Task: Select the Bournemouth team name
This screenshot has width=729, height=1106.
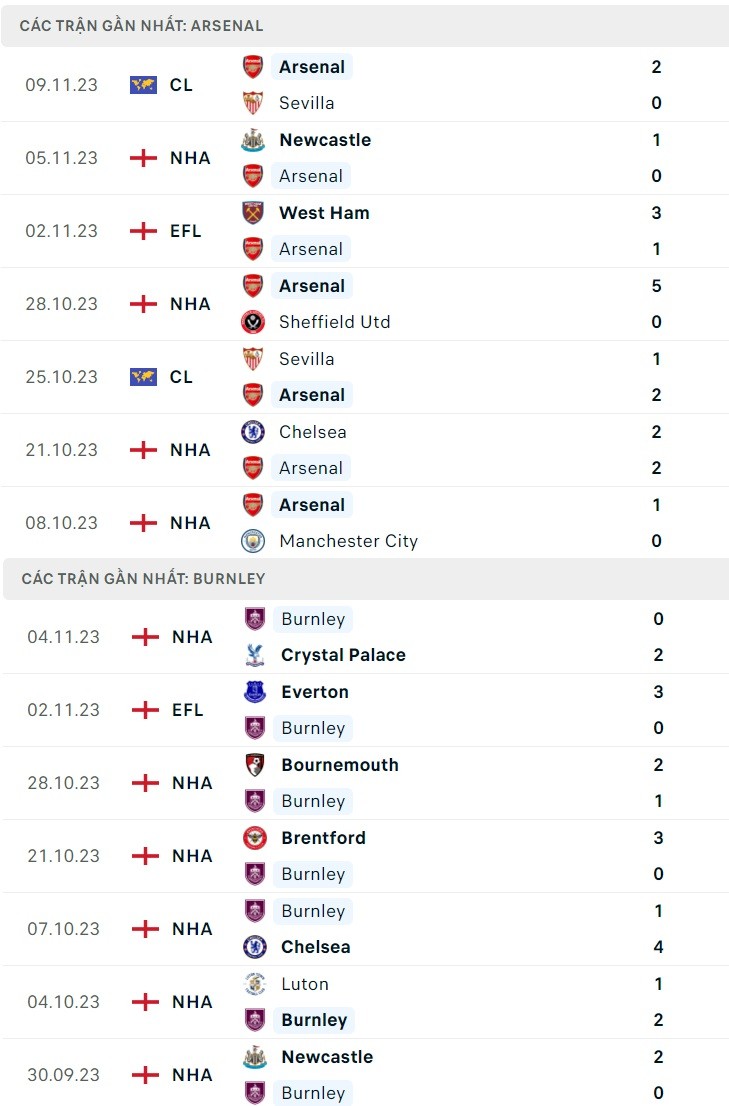Action: 340,765
